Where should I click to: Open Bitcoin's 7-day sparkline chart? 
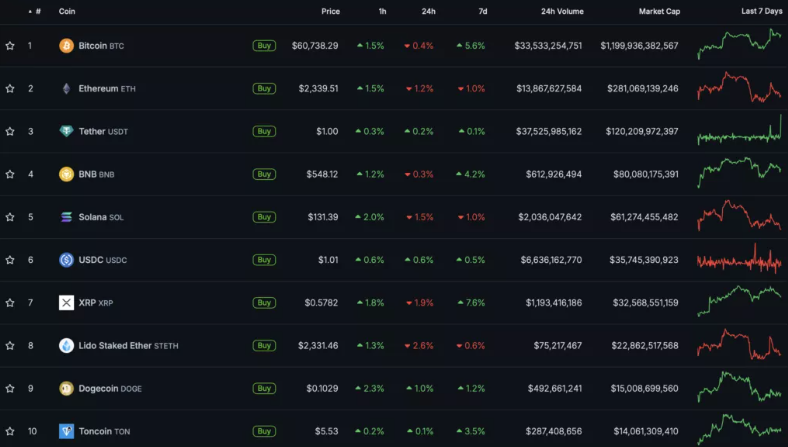pos(739,44)
